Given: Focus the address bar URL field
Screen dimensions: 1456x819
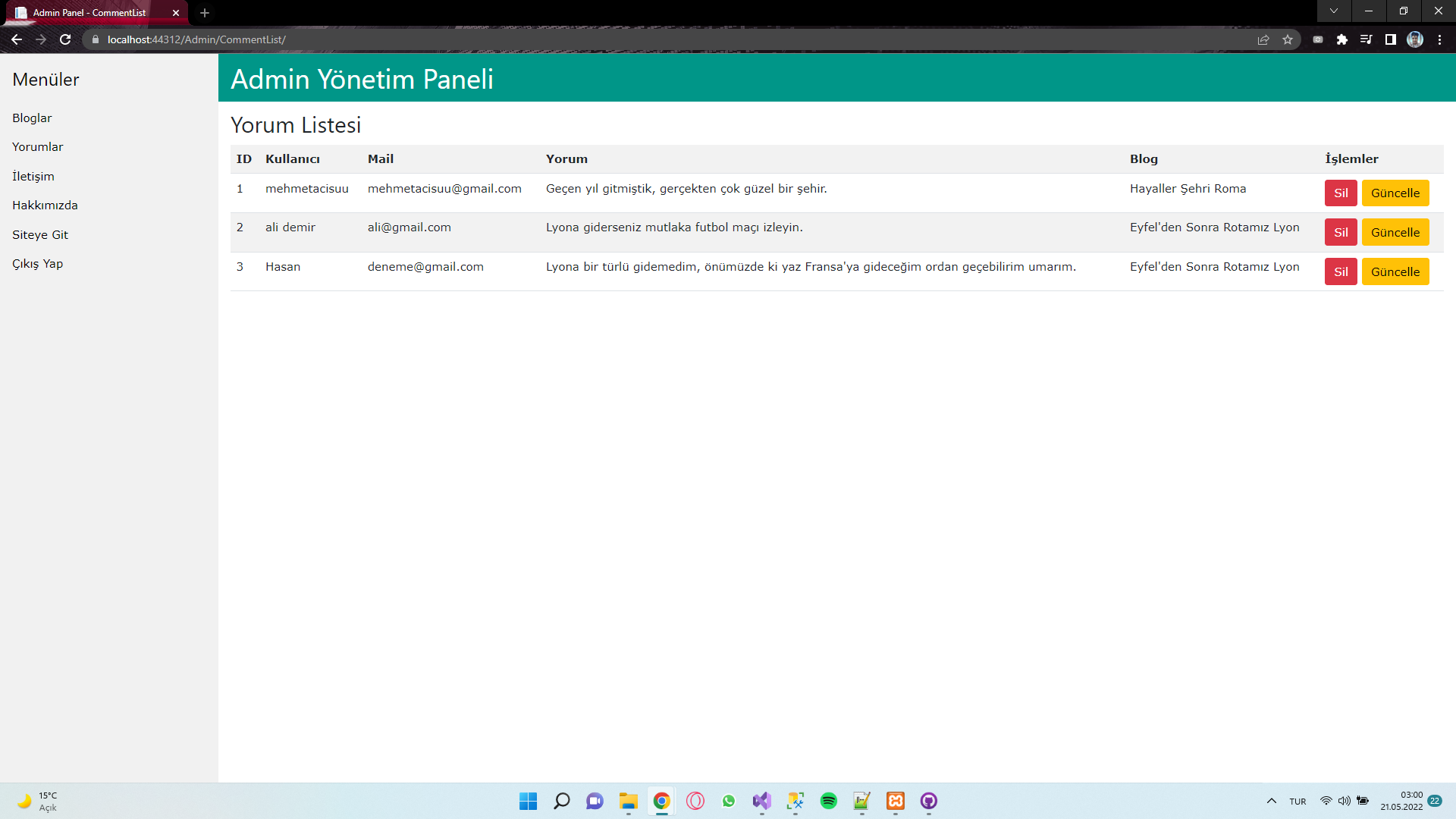Looking at the screenshot, I should (x=667, y=39).
